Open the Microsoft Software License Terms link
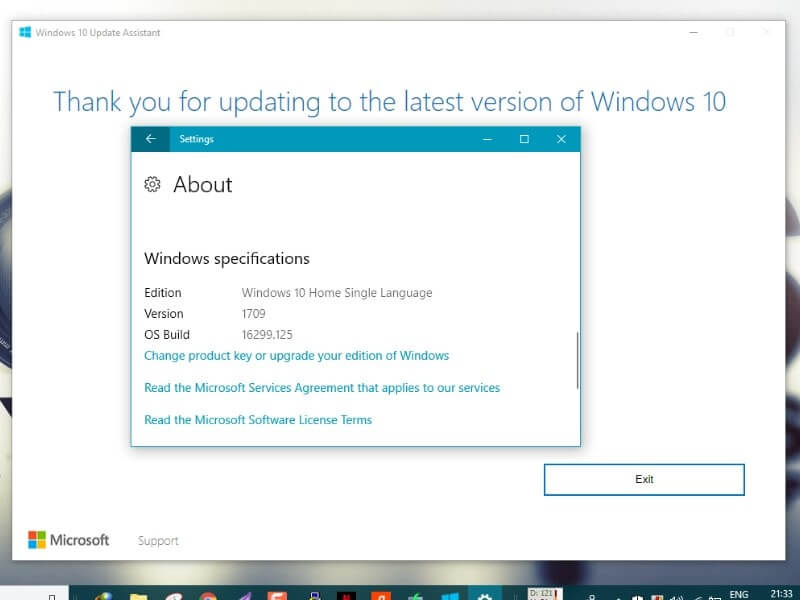 [258, 420]
